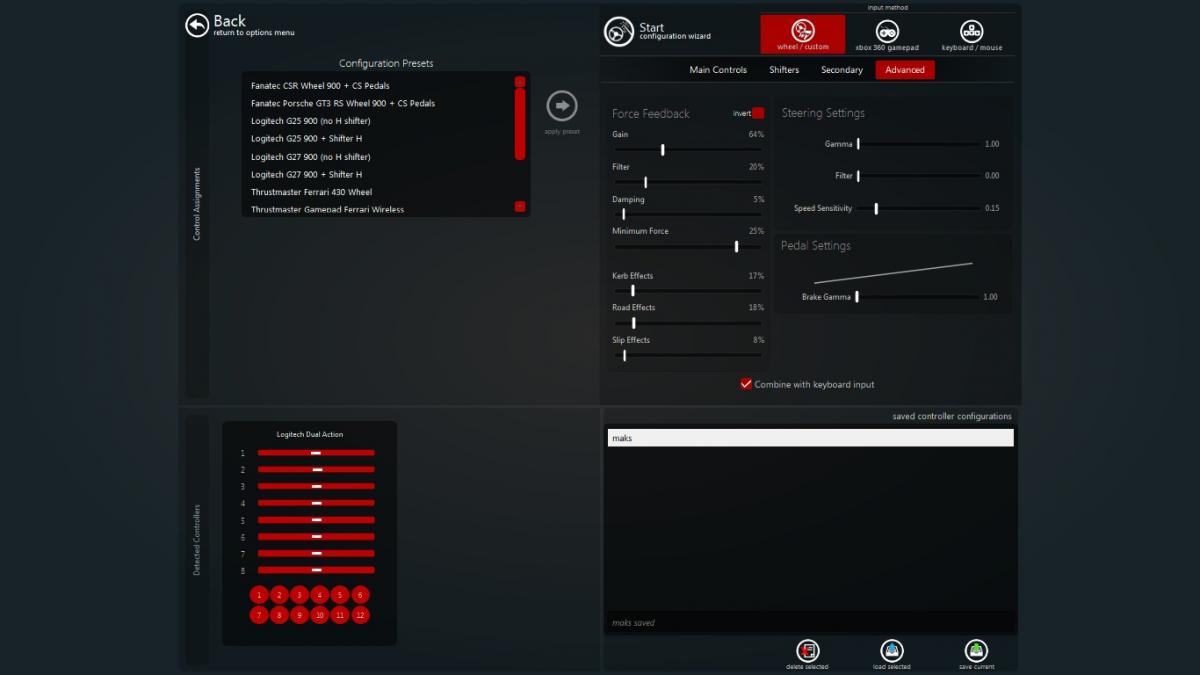Image resolution: width=1200 pixels, height=675 pixels.
Task: Click the Detected Controllers side label
Action: (197, 540)
